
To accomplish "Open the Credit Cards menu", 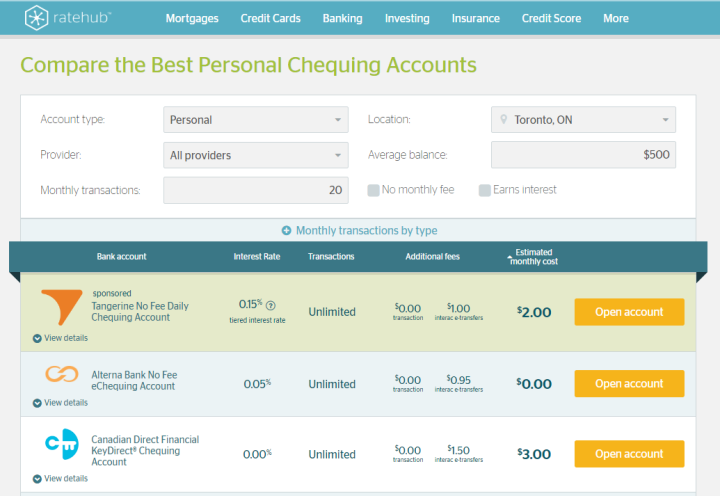I will [x=271, y=18].
